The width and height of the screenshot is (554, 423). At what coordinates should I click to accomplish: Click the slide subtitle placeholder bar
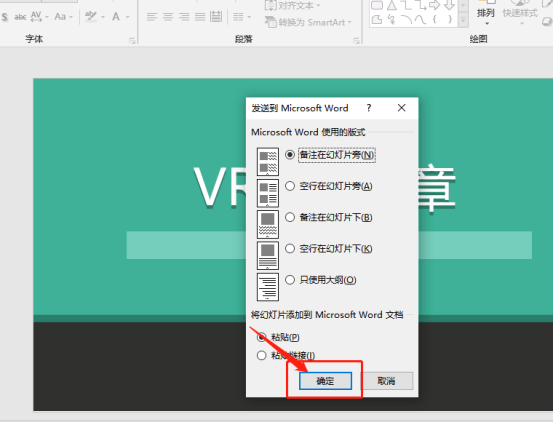click(x=329, y=245)
